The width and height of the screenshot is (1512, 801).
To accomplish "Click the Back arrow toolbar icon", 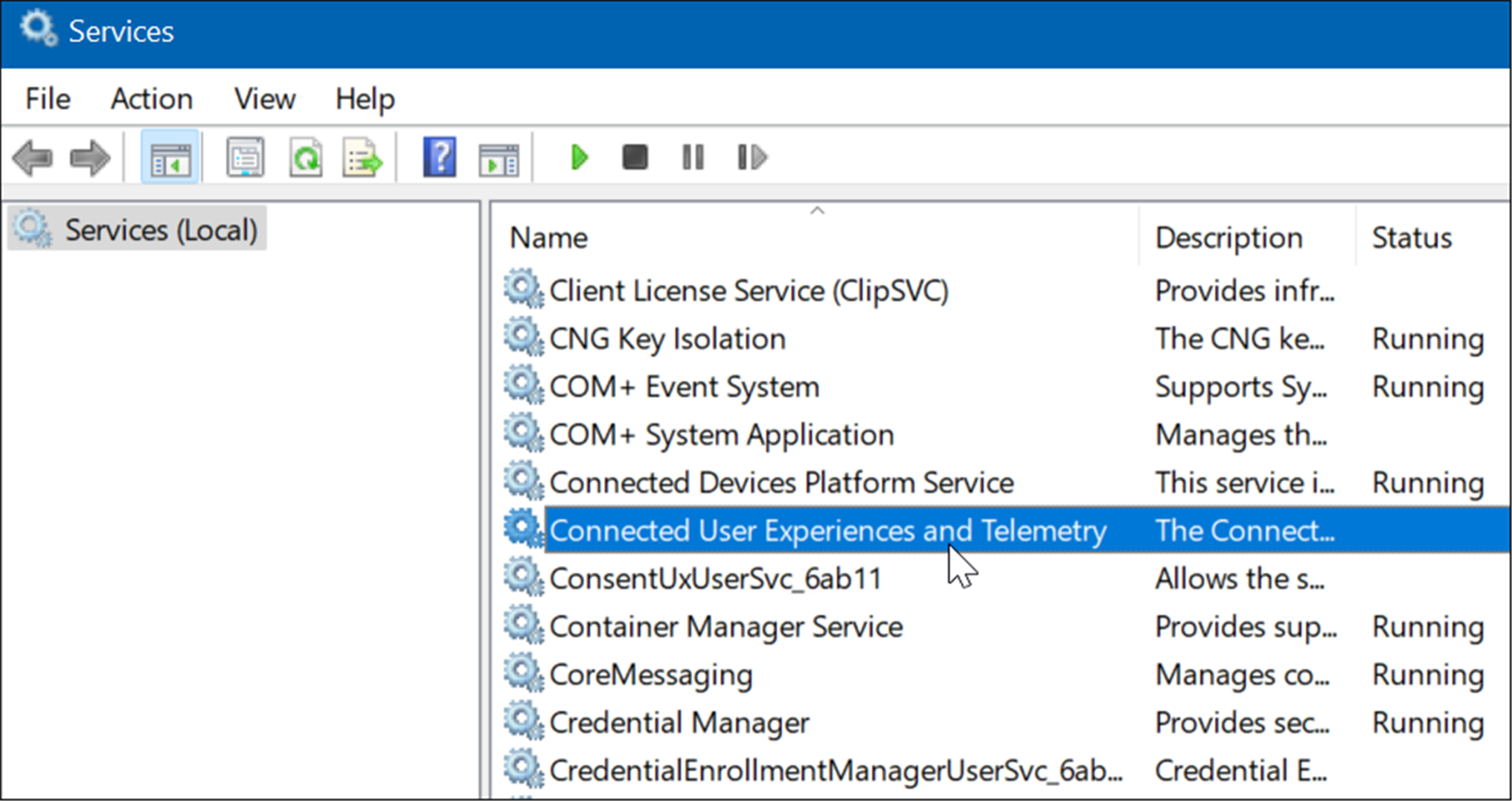I will coord(33,158).
